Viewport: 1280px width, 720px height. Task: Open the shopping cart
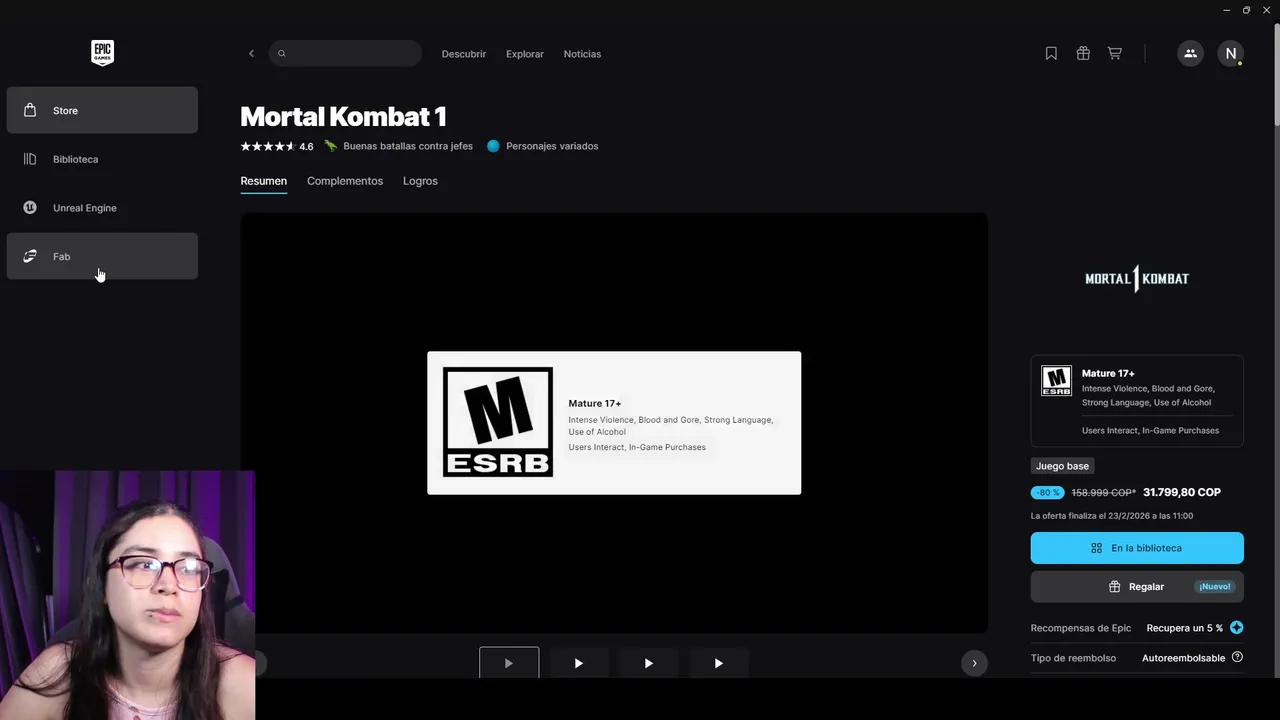tap(1114, 54)
